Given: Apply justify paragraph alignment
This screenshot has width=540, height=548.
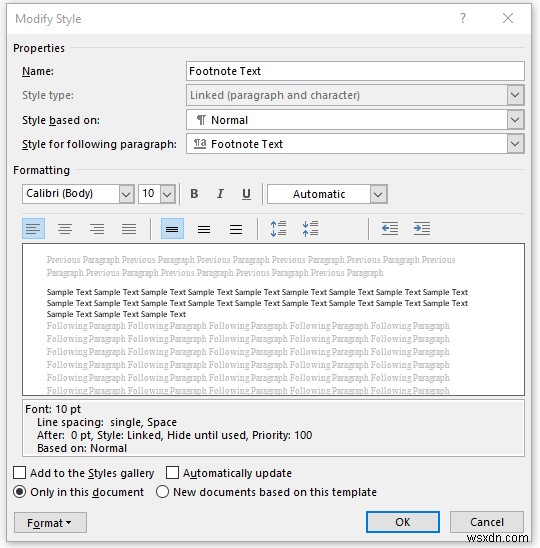Looking at the screenshot, I should point(129,229).
